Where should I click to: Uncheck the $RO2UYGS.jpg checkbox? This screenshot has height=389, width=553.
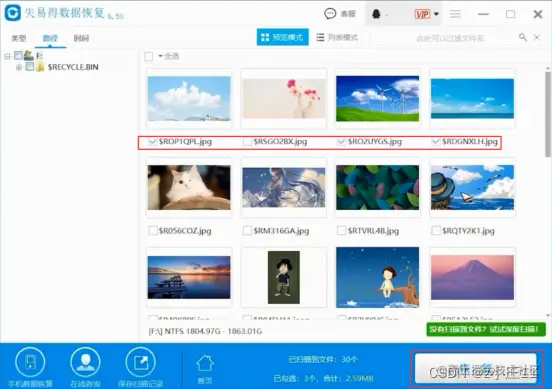[341, 142]
